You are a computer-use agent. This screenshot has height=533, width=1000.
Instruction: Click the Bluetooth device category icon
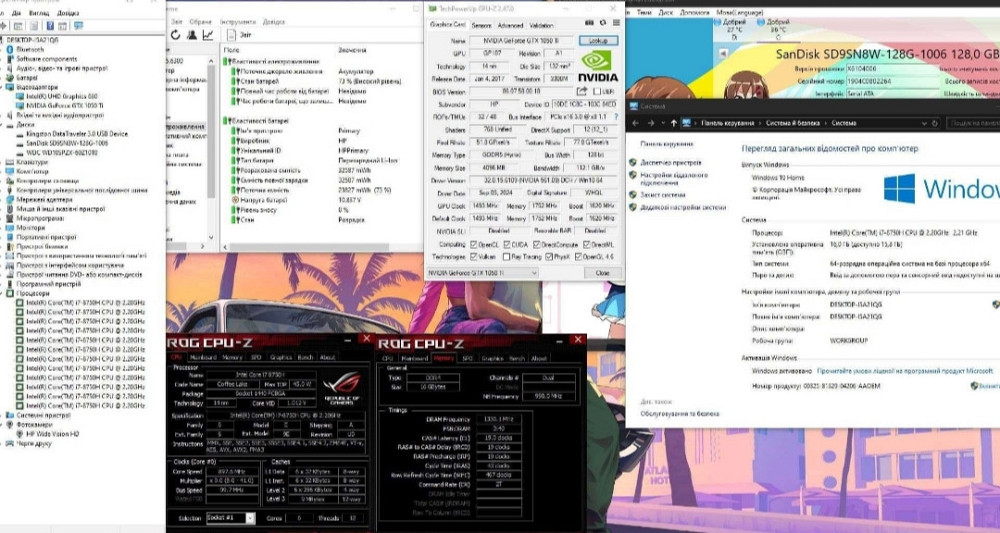click(x=11, y=49)
